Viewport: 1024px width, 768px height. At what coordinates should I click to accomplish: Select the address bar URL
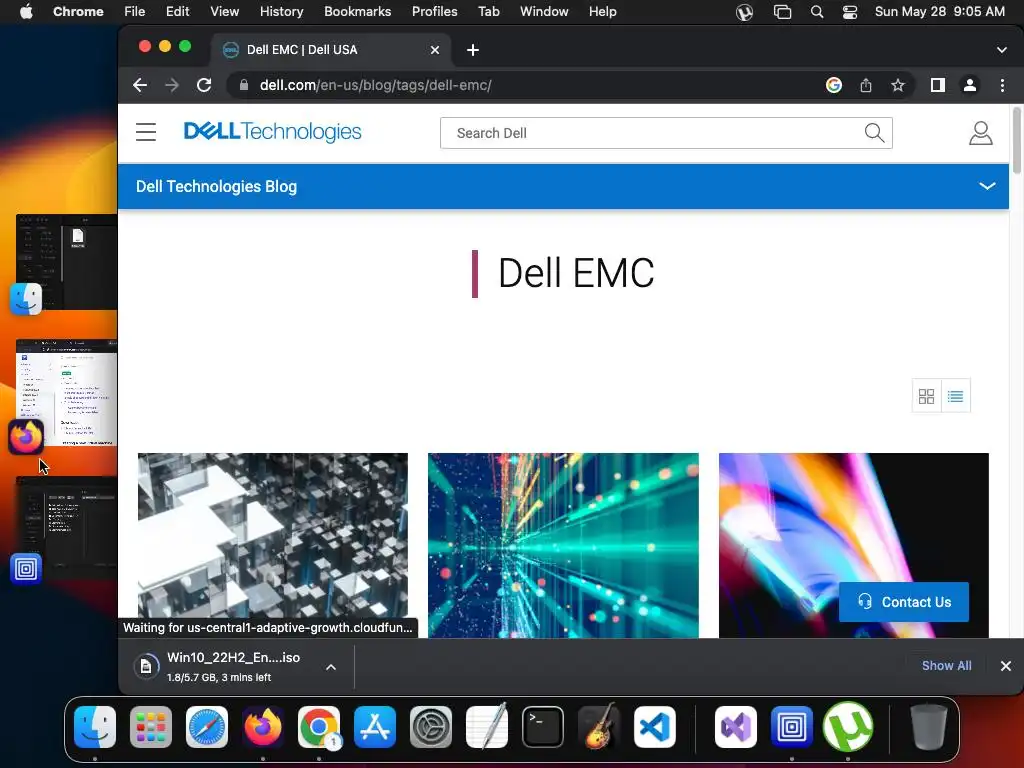point(376,85)
